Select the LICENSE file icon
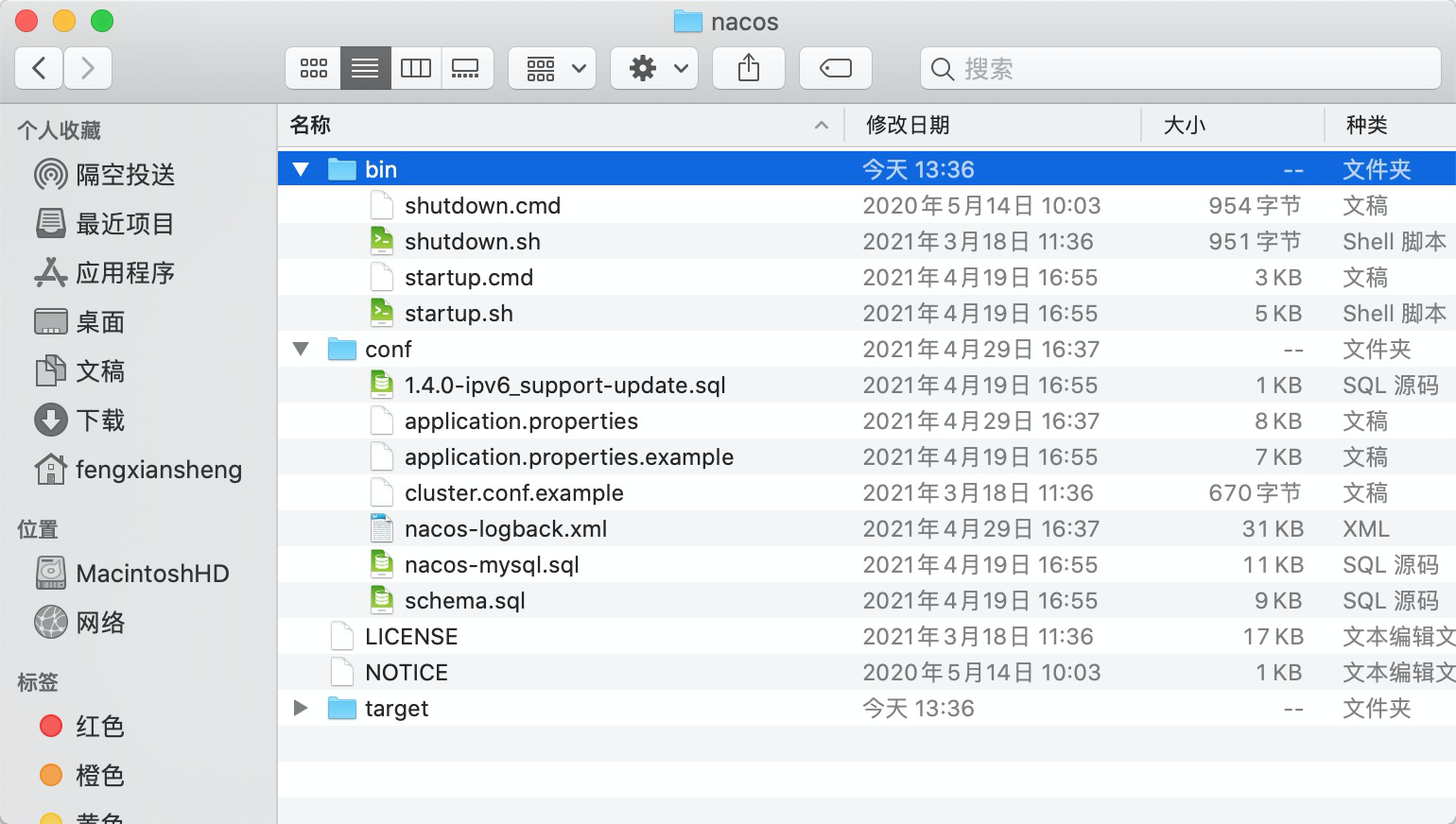The image size is (1456, 824). pyautogui.click(x=341, y=636)
